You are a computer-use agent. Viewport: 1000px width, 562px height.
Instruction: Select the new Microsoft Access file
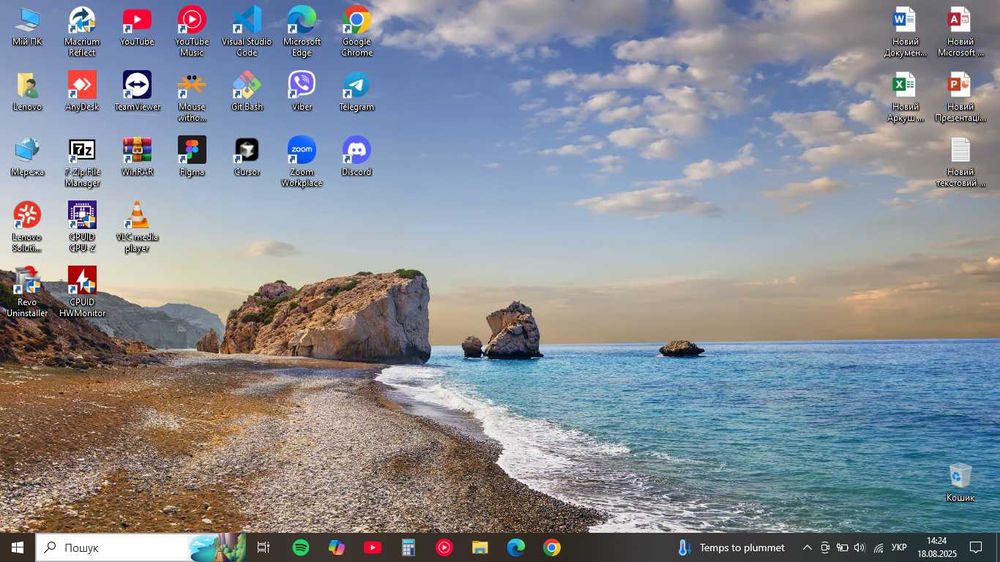pyautogui.click(x=960, y=31)
